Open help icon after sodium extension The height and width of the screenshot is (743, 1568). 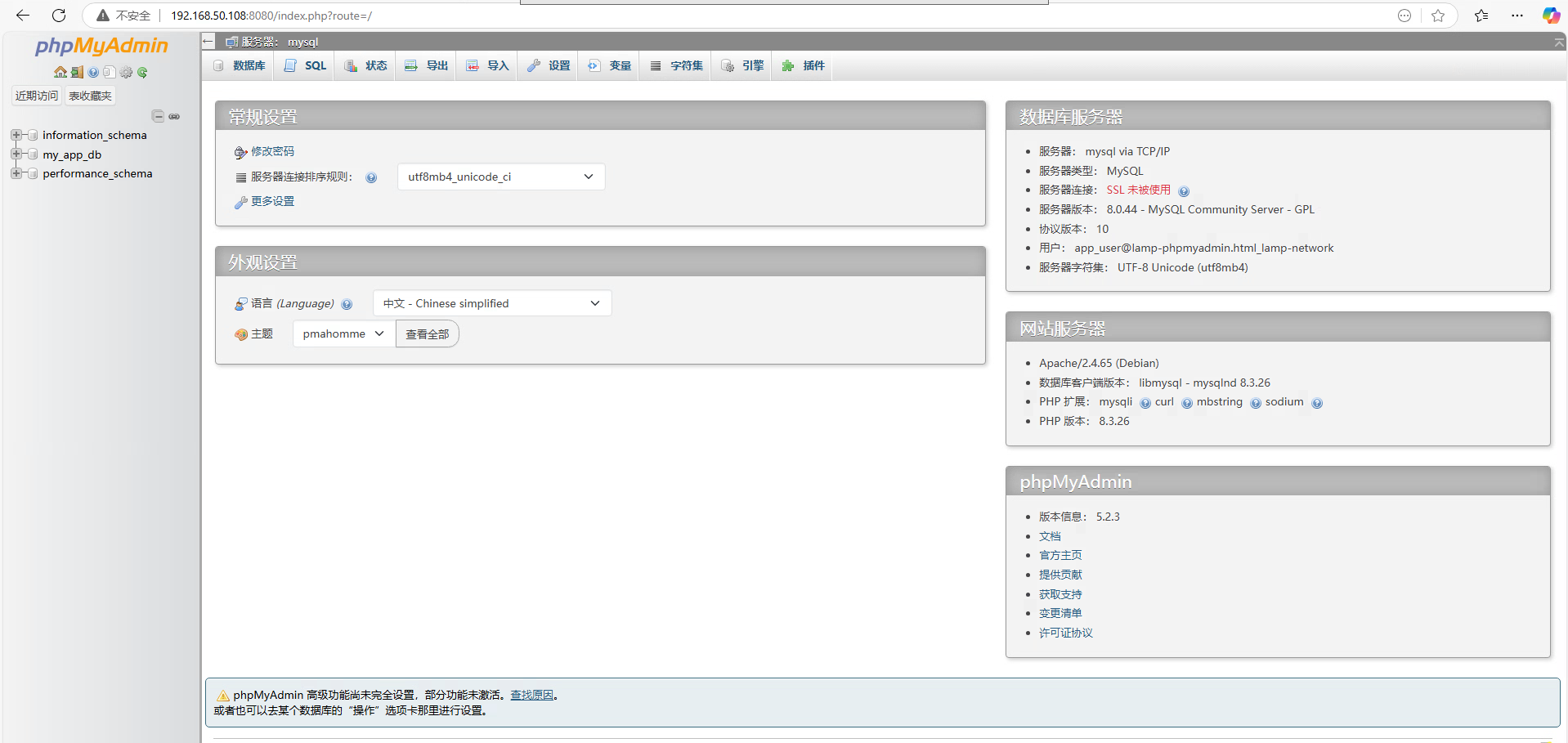tap(1317, 402)
